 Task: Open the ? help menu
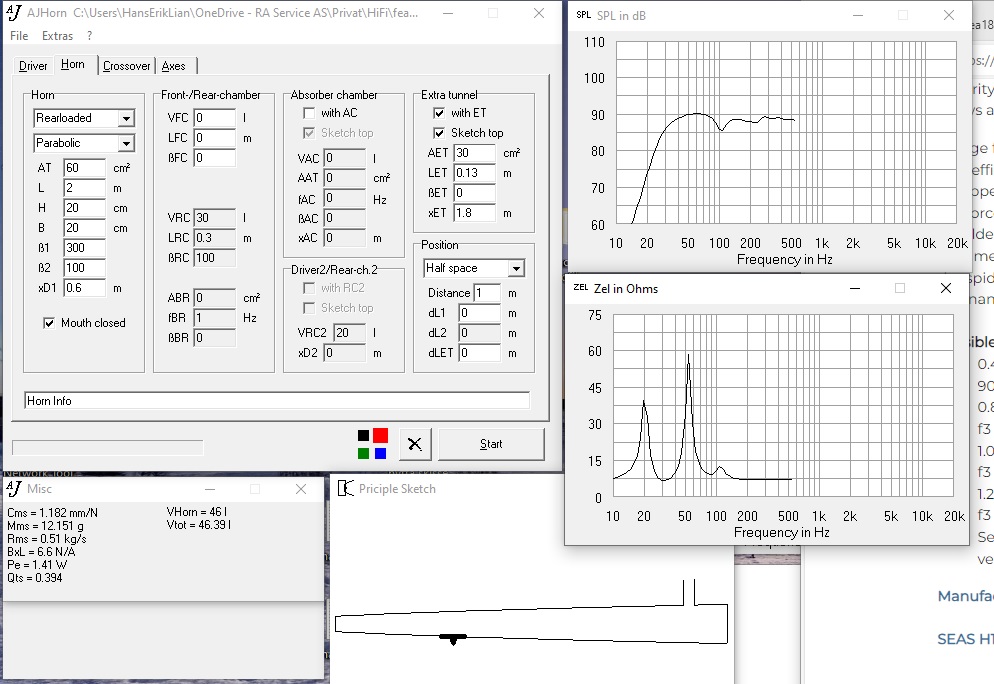click(x=89, y=35)
